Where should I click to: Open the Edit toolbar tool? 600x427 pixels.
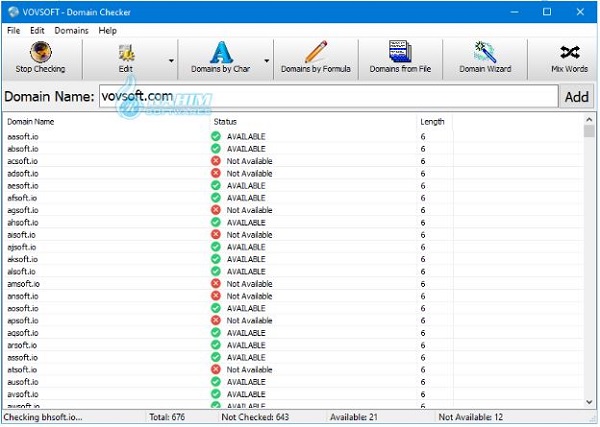[126, 59]
